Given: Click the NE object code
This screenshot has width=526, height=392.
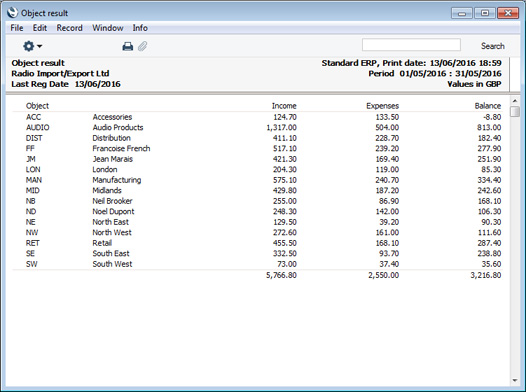Looking at the screenshot, I should 31,222.
